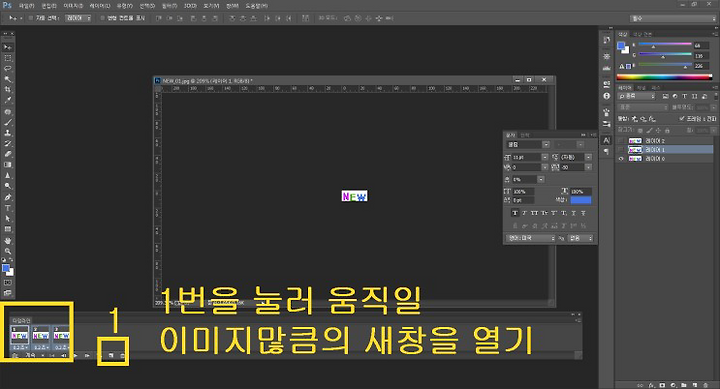Create a new layer from Layers panel bottom

point(695,385)
